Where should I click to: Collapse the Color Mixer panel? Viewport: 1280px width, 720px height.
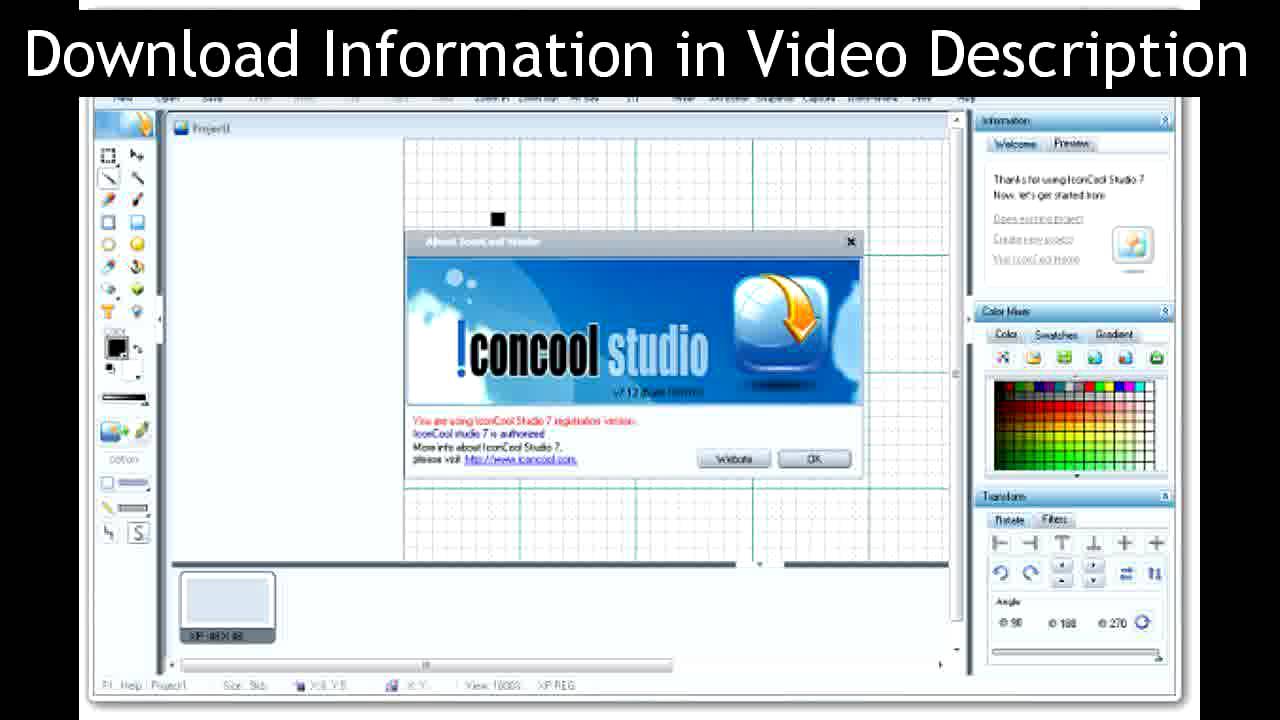1164,311
